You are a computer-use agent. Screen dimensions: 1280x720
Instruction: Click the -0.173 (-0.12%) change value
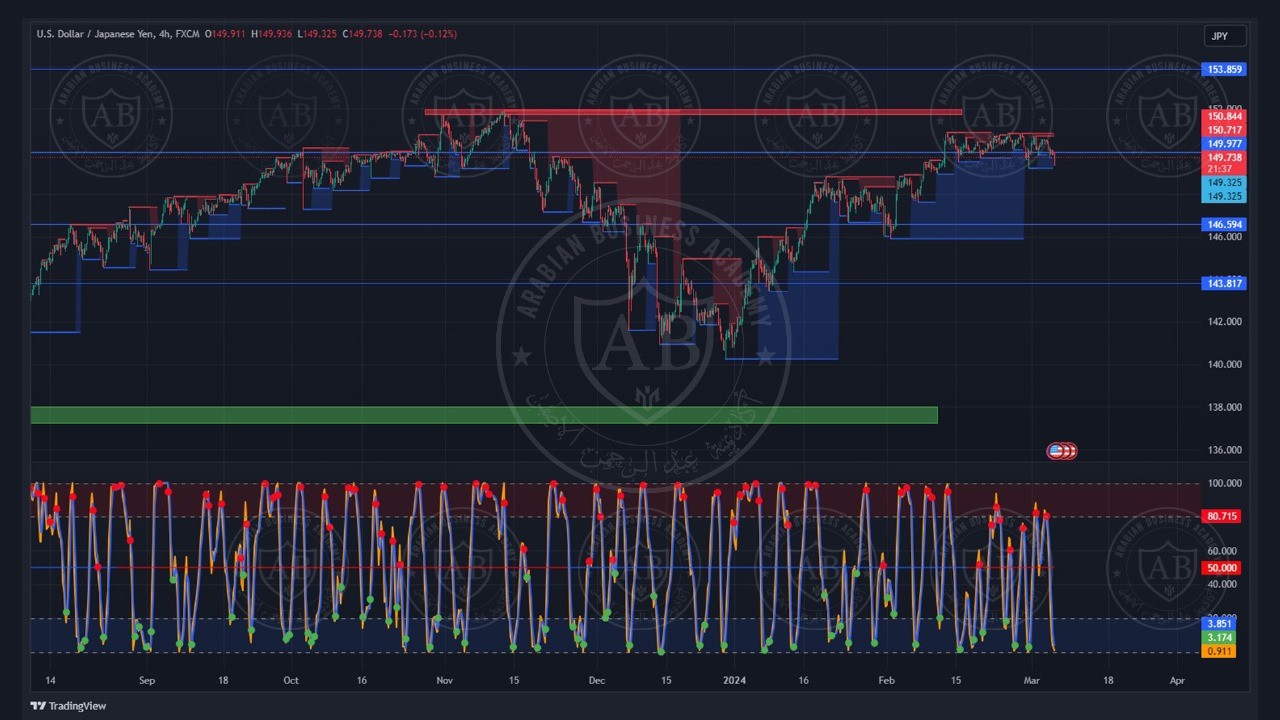click(x=422, y=34)
